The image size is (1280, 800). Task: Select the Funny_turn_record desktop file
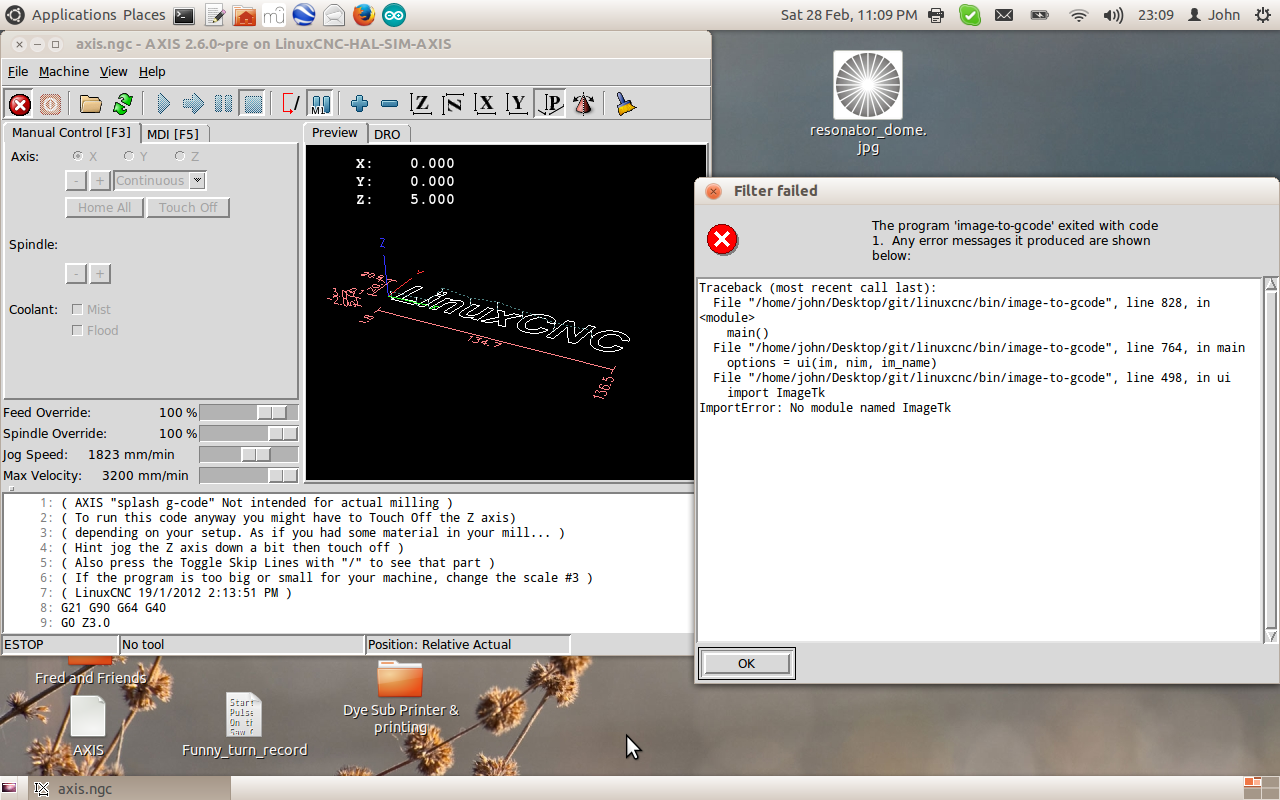pos(244,726)
